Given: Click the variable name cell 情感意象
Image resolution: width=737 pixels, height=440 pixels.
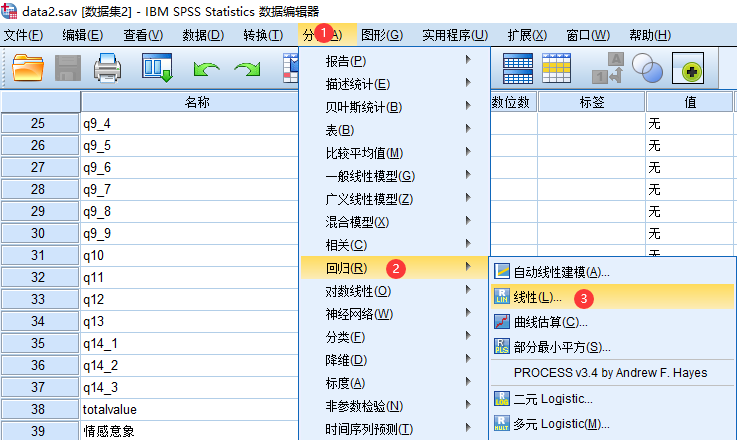Looking at the screenshot, I should pos(190,431).
